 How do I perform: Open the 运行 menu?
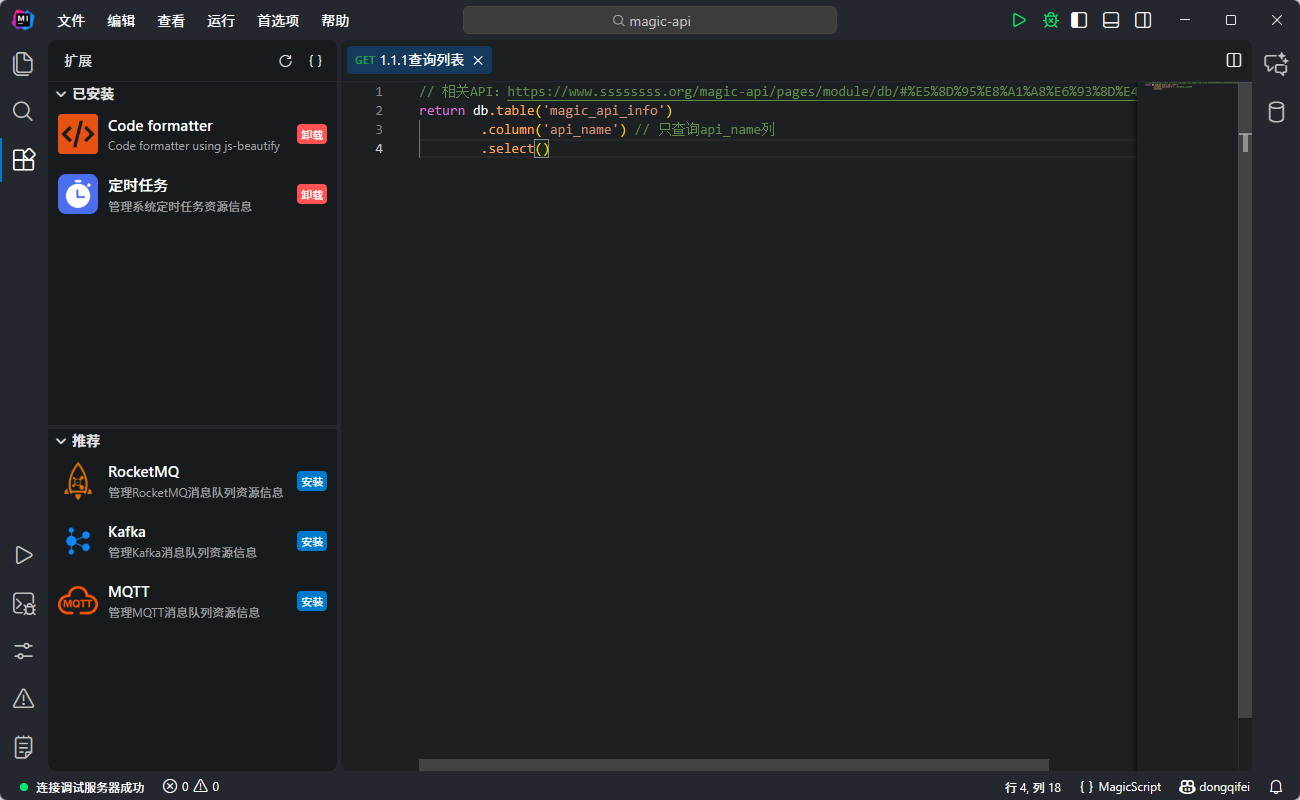[x=221, y=21]
